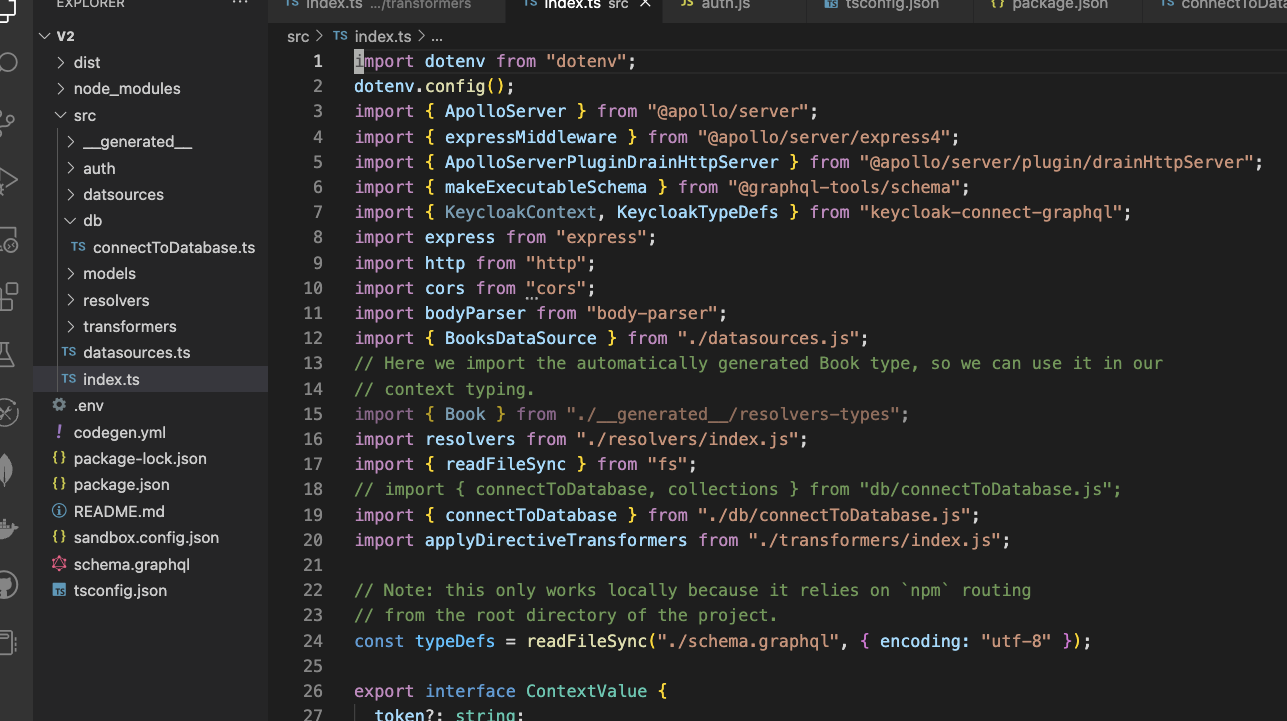Select index.ts file in explorer tree
1287x721 pixels.
click(x=150, y=379)
